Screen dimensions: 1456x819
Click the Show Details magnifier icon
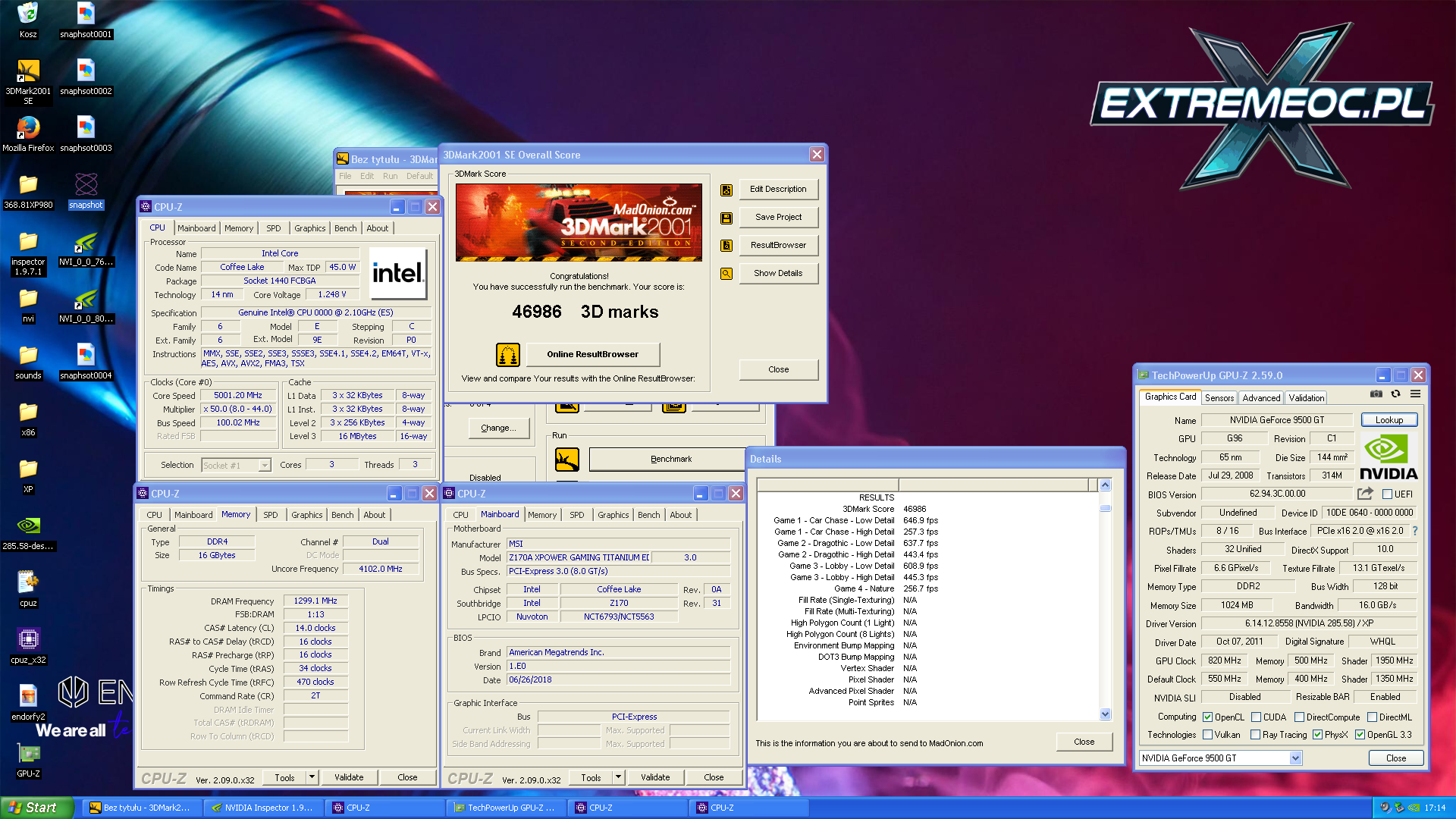[726, 274]
